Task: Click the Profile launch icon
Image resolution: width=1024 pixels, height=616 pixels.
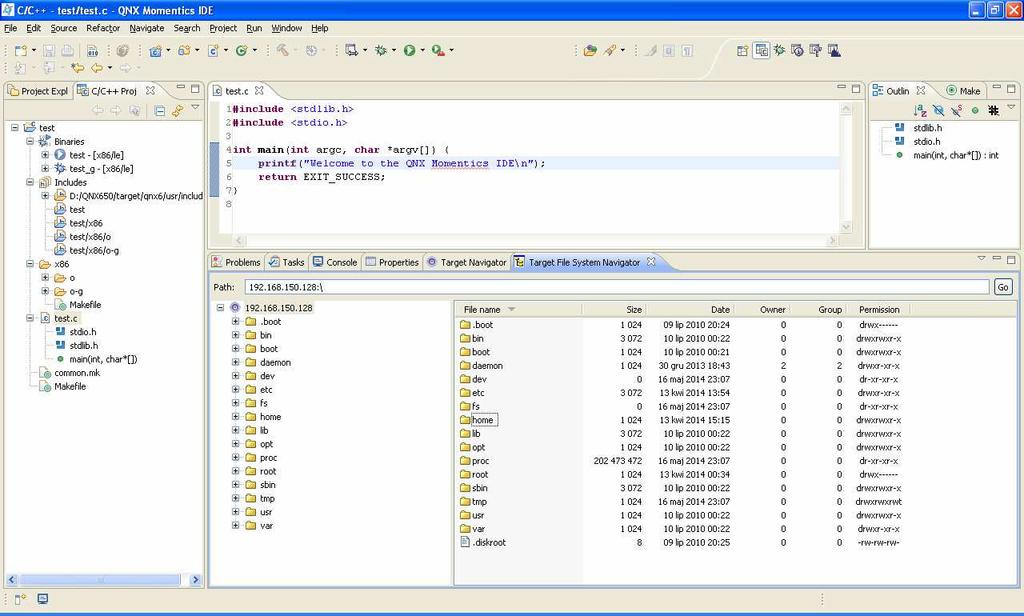Action: [x=438, y=50]
